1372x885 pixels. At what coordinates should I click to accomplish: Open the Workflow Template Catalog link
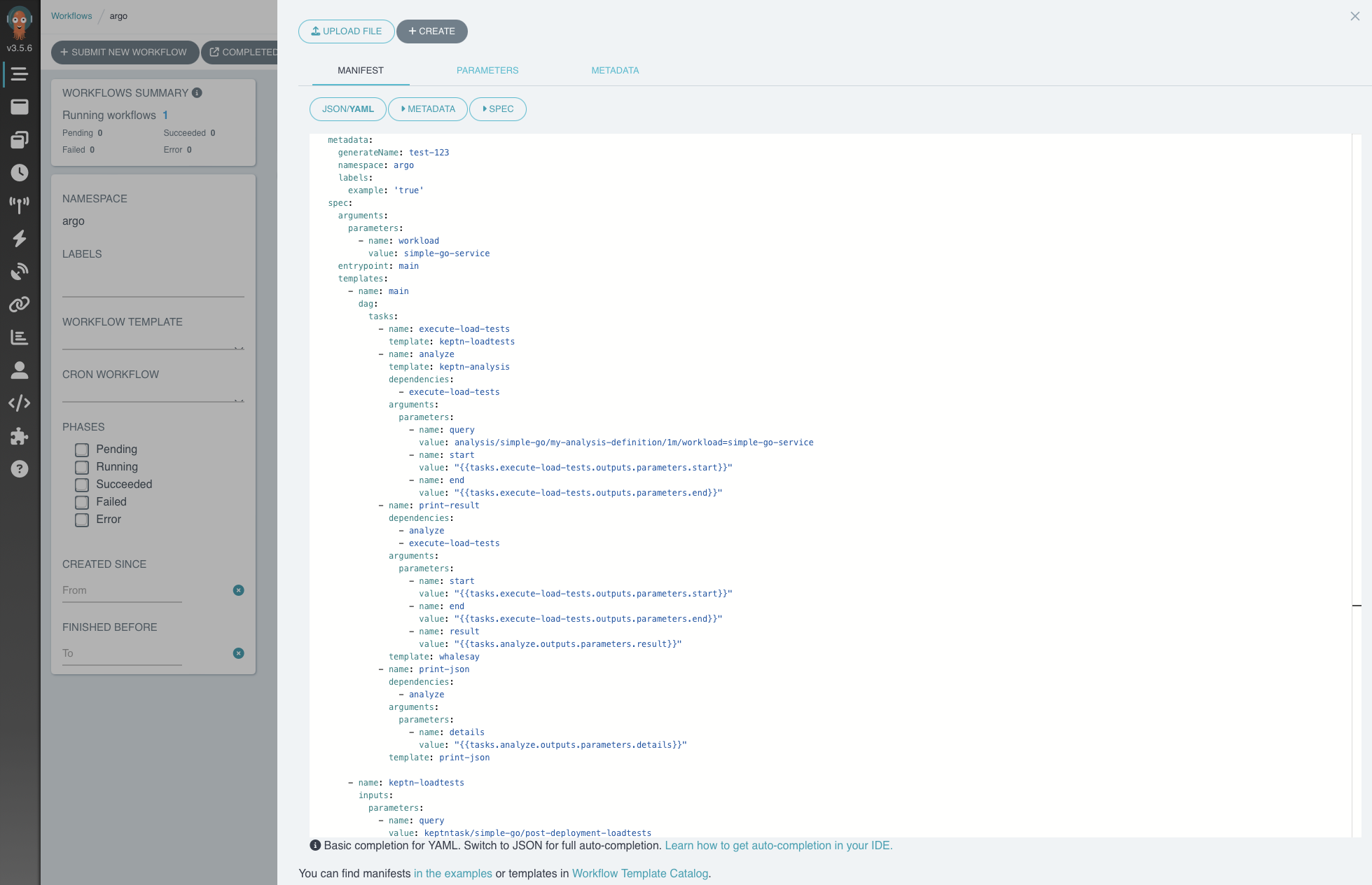coord(639,873)
